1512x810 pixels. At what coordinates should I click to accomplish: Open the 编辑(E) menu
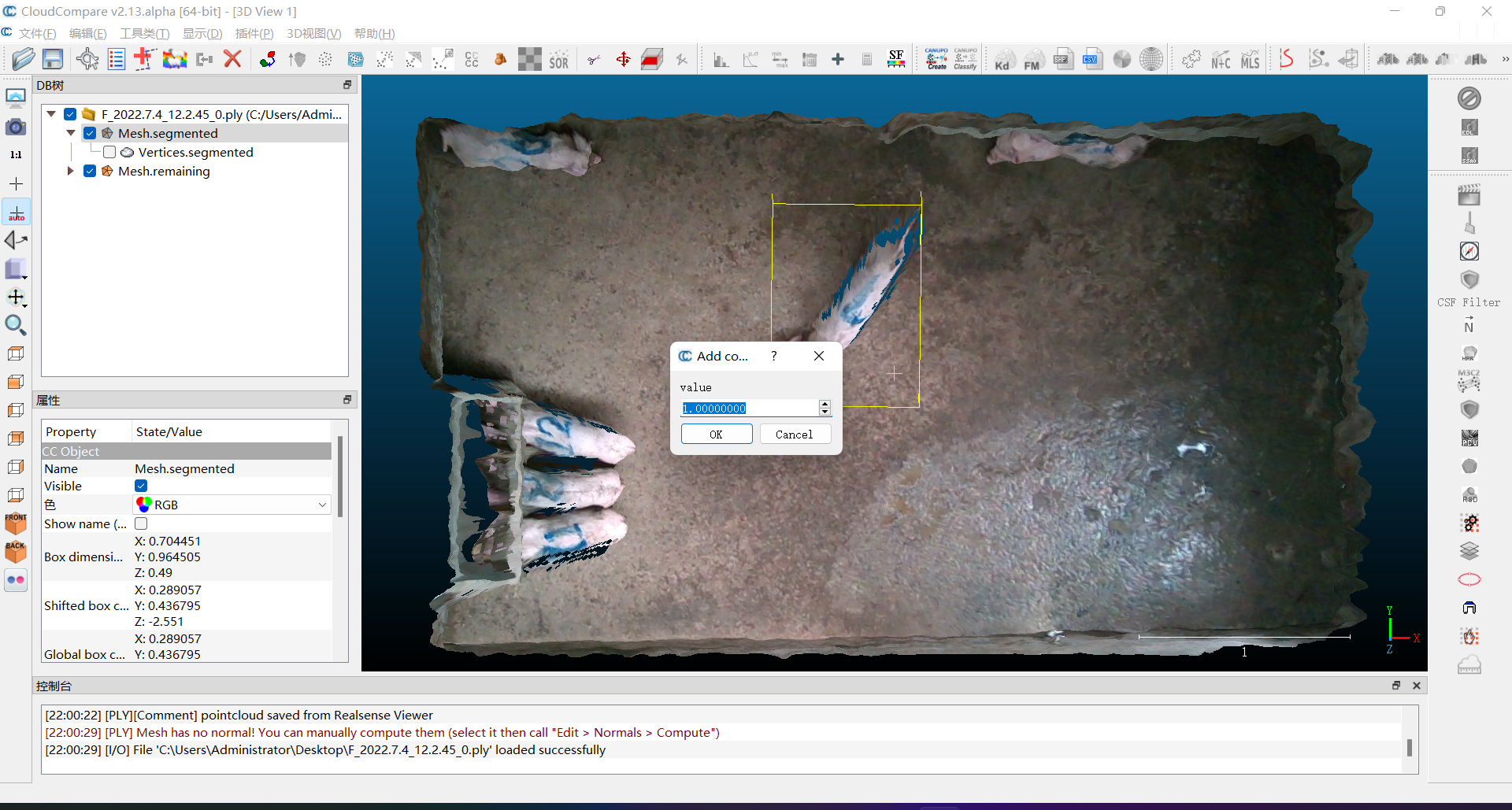click(x=87, y=34)
